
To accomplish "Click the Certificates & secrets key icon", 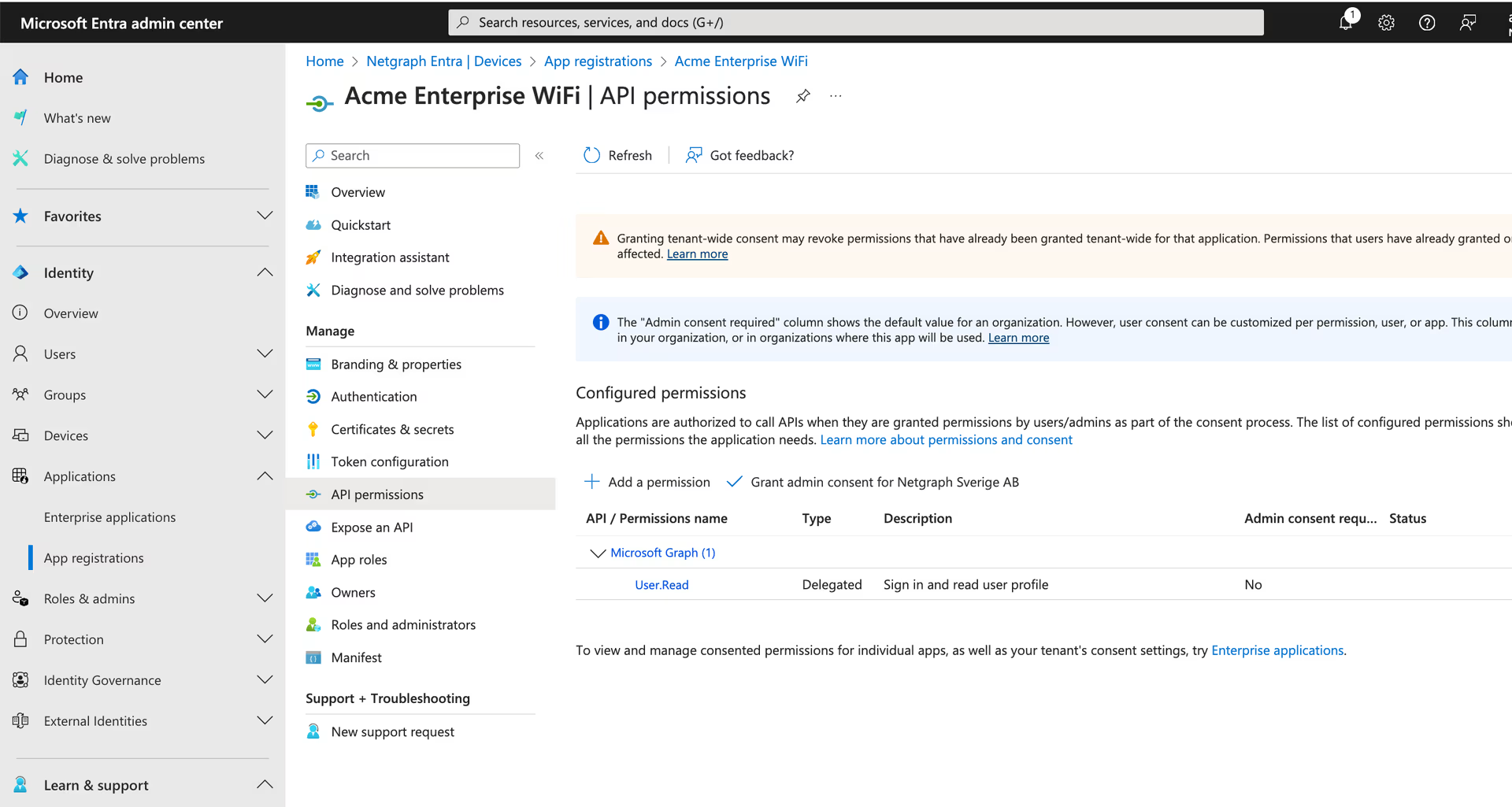I will pyautogui.click(x=313, y=429).
